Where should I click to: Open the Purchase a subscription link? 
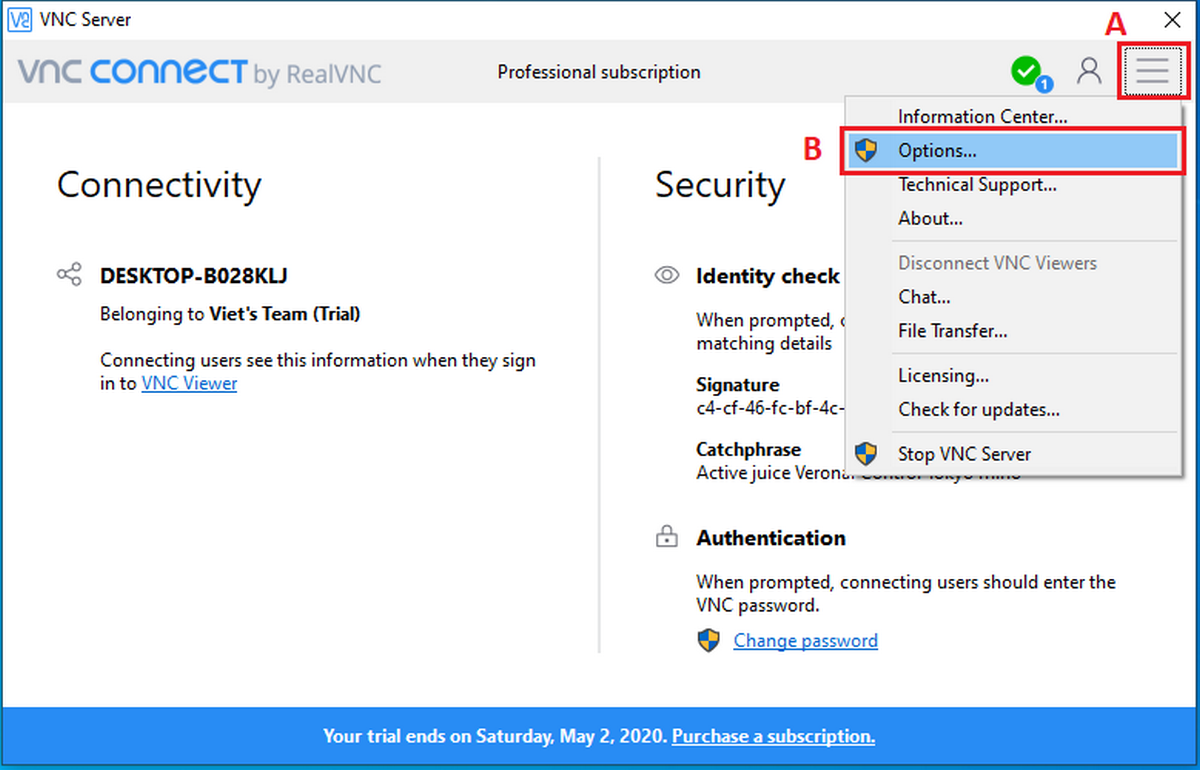point(773,737)
